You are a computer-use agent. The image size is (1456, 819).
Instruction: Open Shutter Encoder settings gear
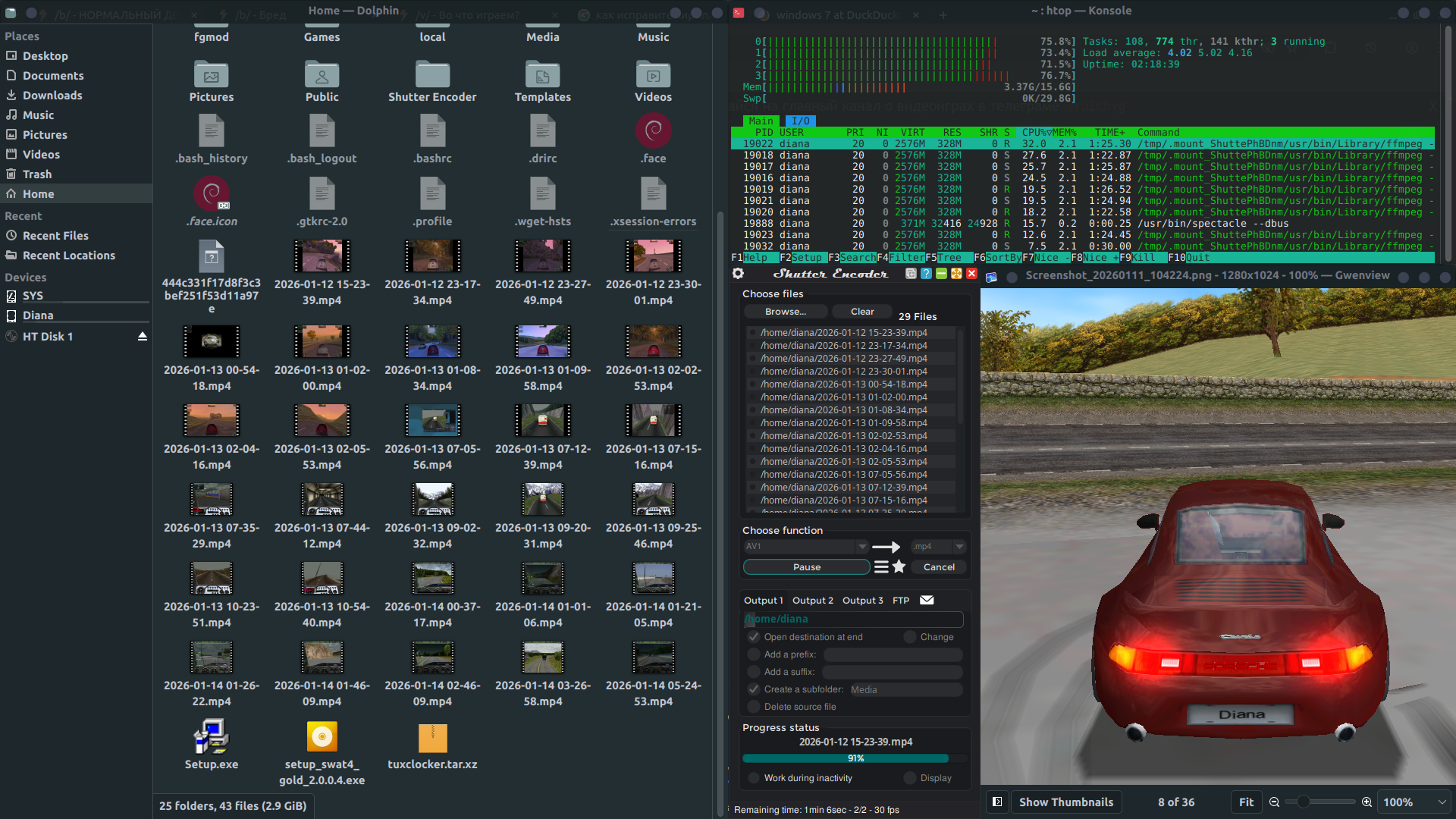tap(738, 274)
